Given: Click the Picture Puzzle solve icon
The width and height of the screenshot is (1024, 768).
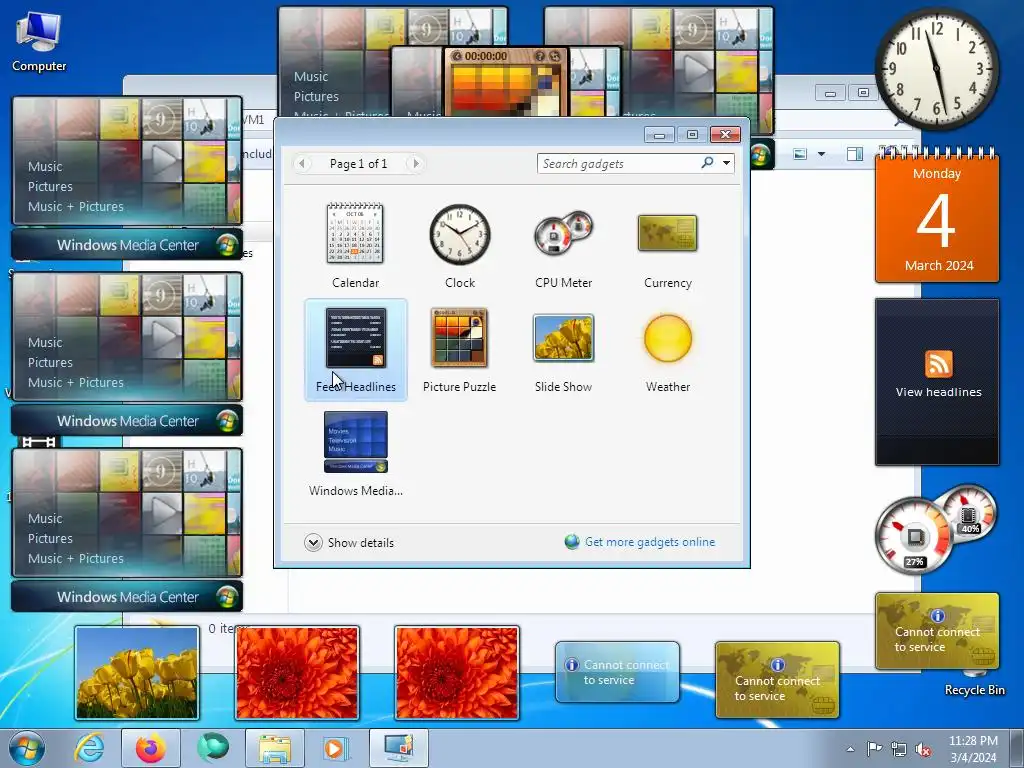Looking at the screenshot, I should (x=554, y=56).
